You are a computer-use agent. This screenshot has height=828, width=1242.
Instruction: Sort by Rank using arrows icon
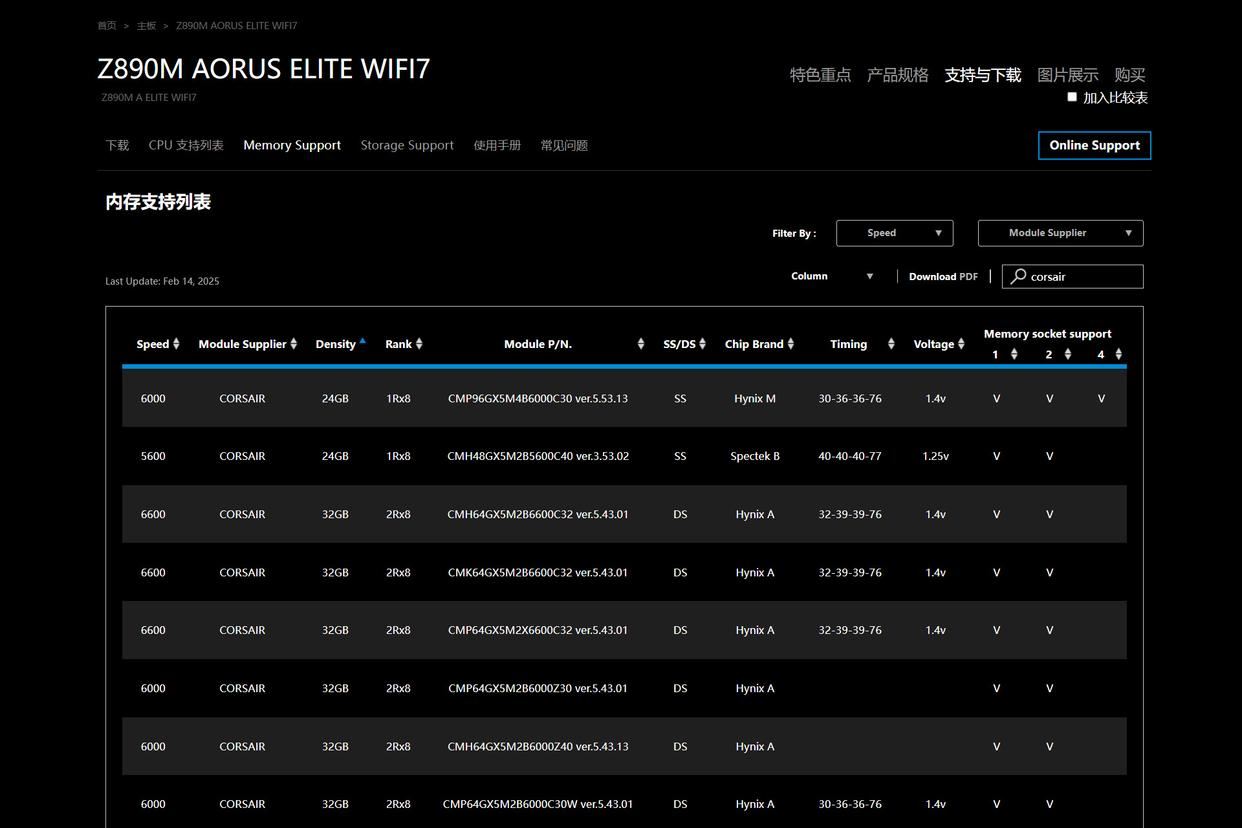419,344
